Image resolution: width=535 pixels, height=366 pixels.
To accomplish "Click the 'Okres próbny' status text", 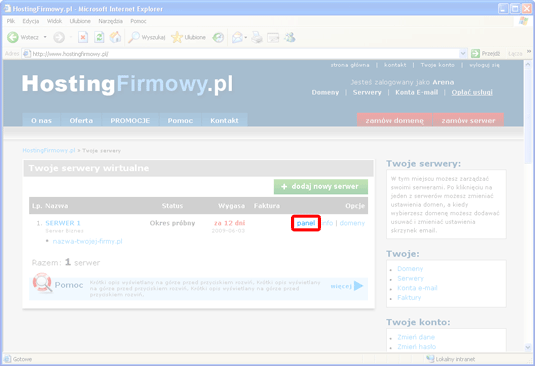I will [172, 223].
